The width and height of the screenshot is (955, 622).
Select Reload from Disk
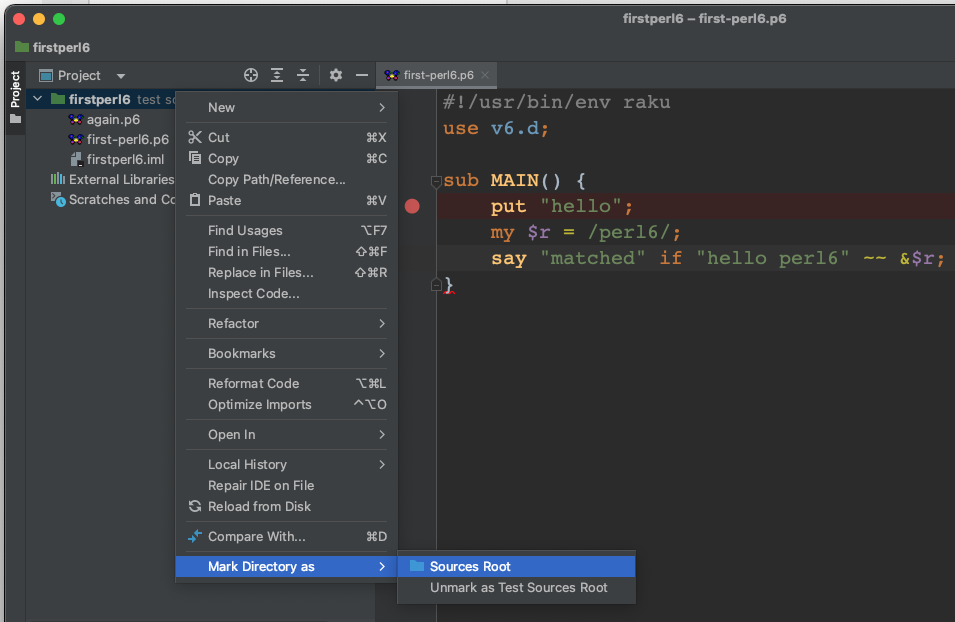click(x=286, y=506)
